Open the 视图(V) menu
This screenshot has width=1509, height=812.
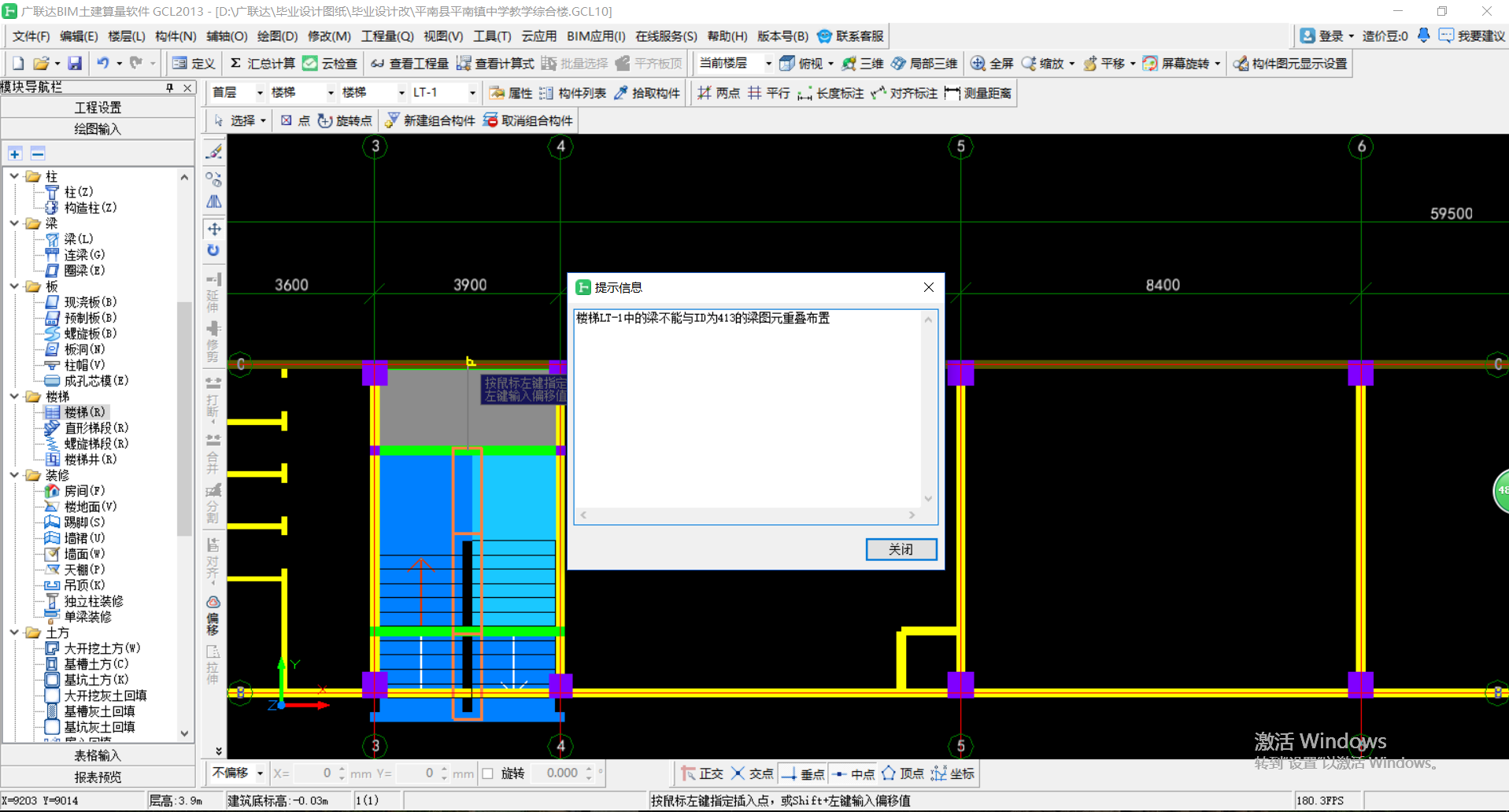443,36
